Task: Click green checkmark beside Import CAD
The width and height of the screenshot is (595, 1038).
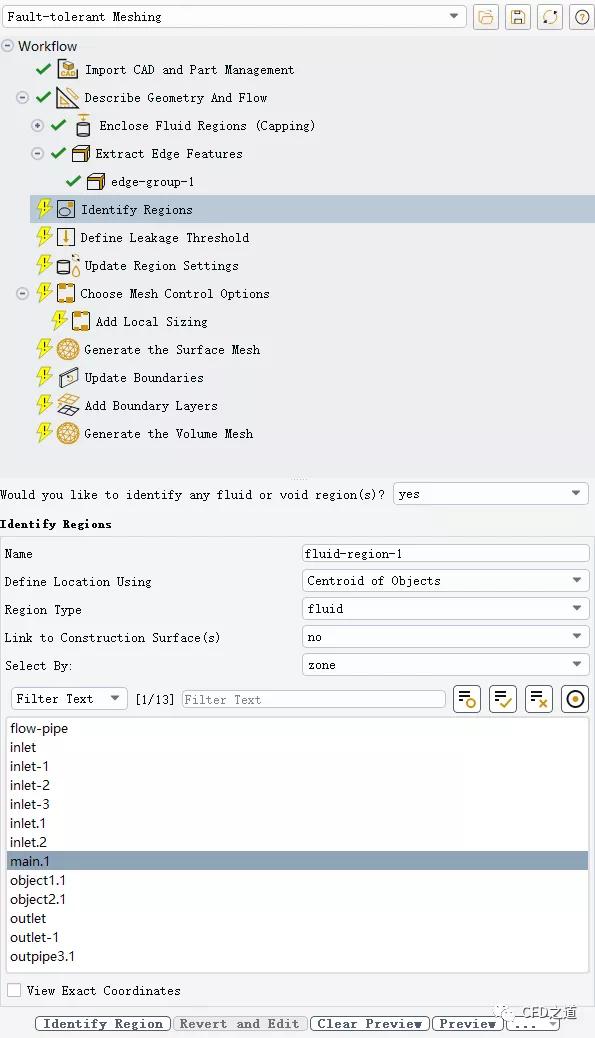Action: click(x=43, y=69)
